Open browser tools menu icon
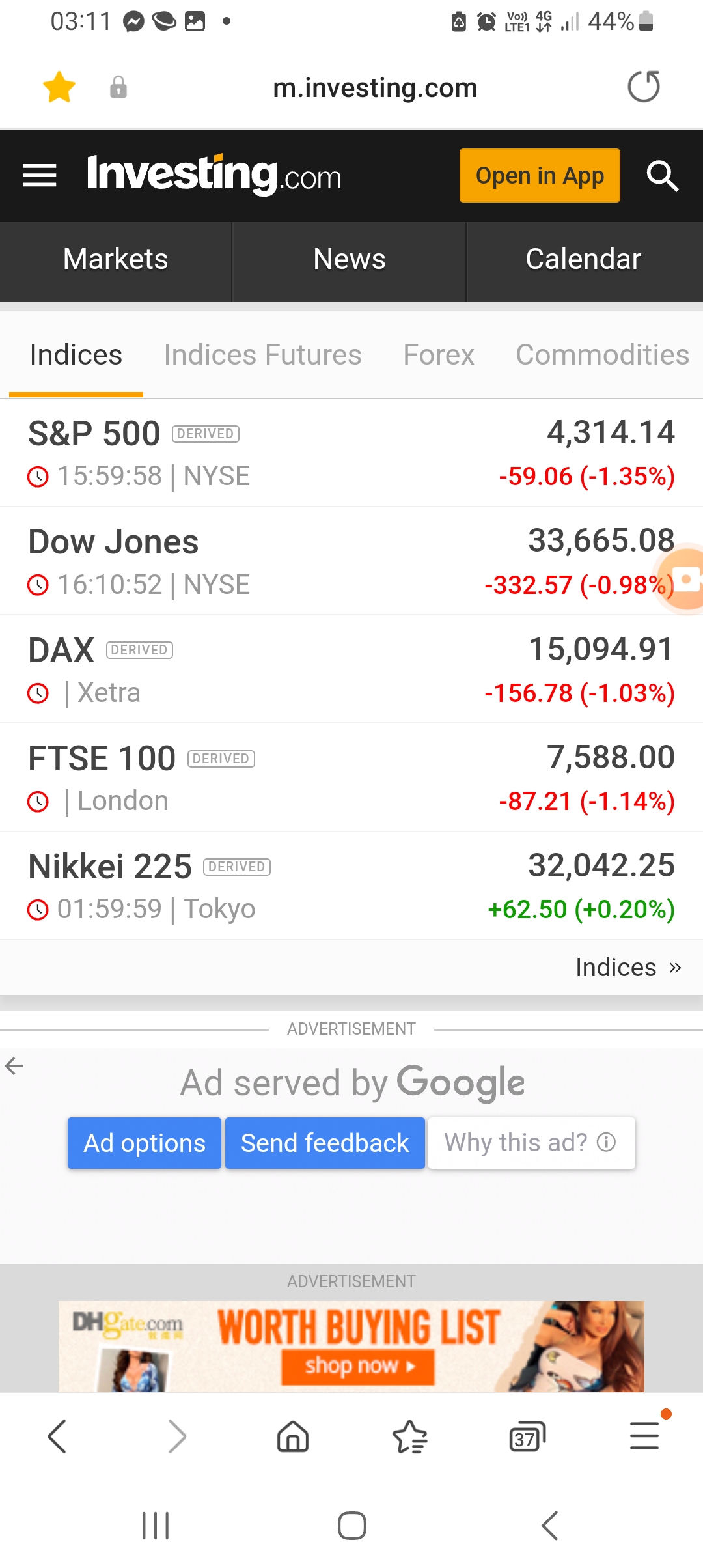Viewport: 703px width, 1568px height. pyautogui.click(x=644, y=1435)
